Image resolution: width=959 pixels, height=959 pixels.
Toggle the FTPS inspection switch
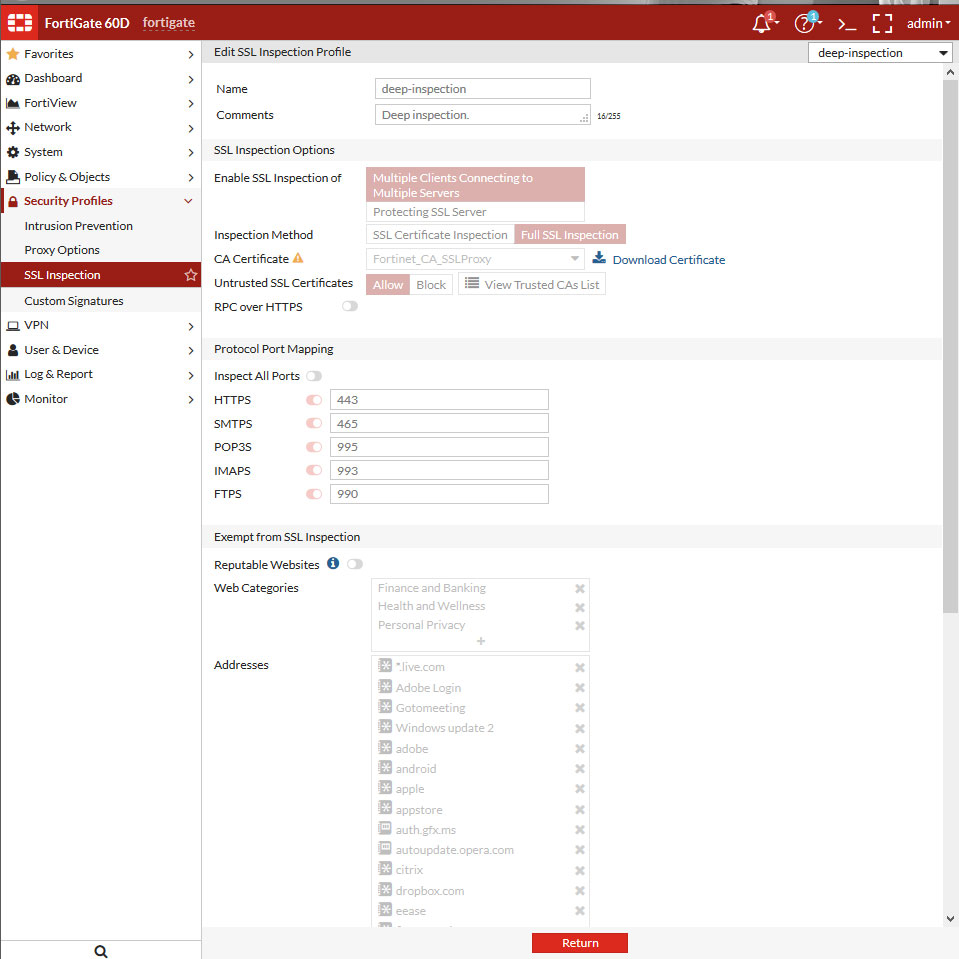pyautogui.click(x=314, y=494)
